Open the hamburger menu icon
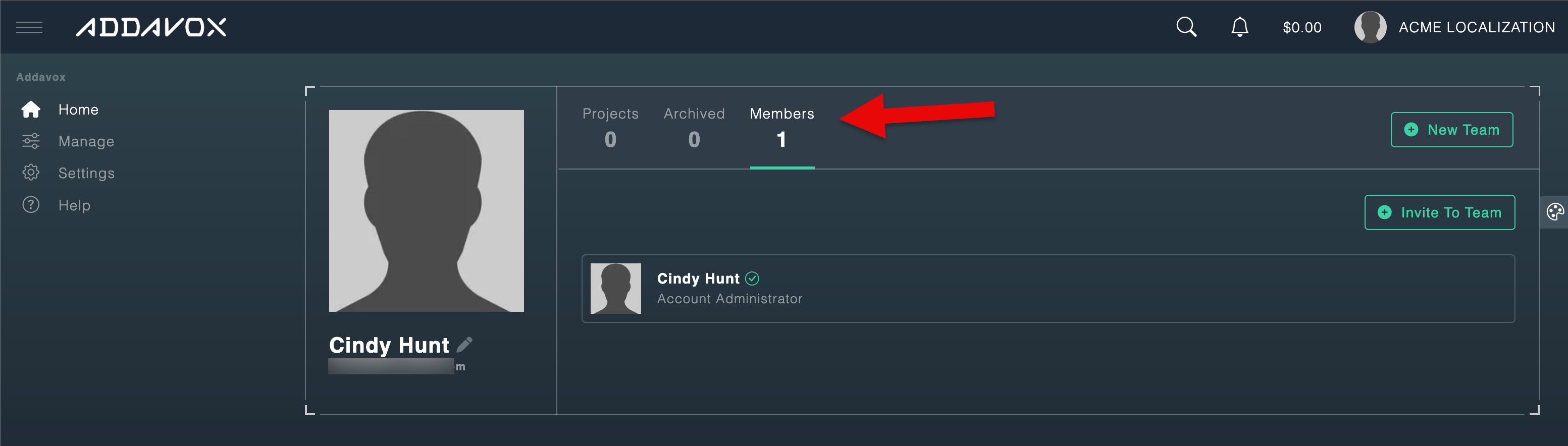The height and width of the screenshot is (446, 1568). click(29, 27)
